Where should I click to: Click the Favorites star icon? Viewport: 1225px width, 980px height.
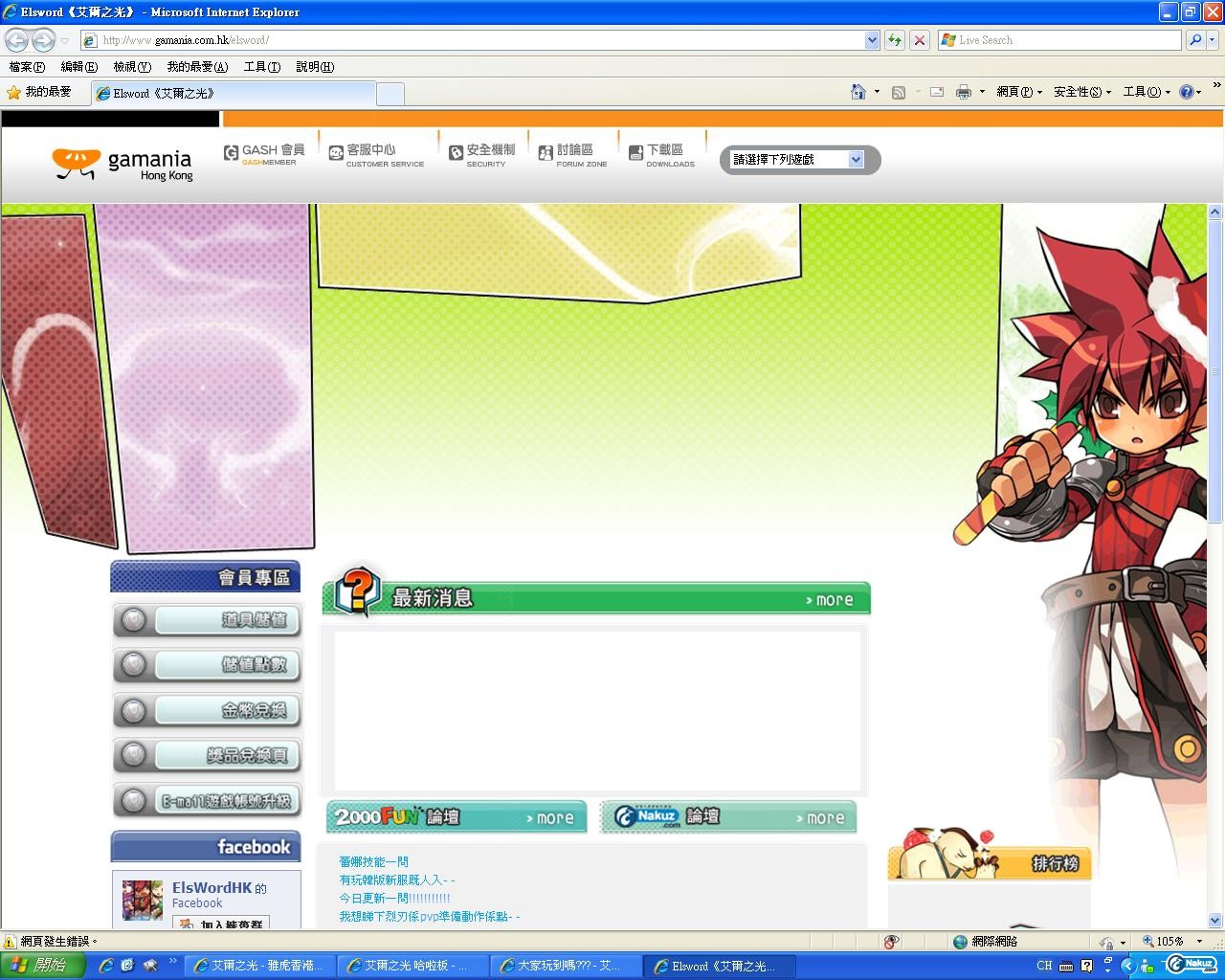tap(13, 92)
